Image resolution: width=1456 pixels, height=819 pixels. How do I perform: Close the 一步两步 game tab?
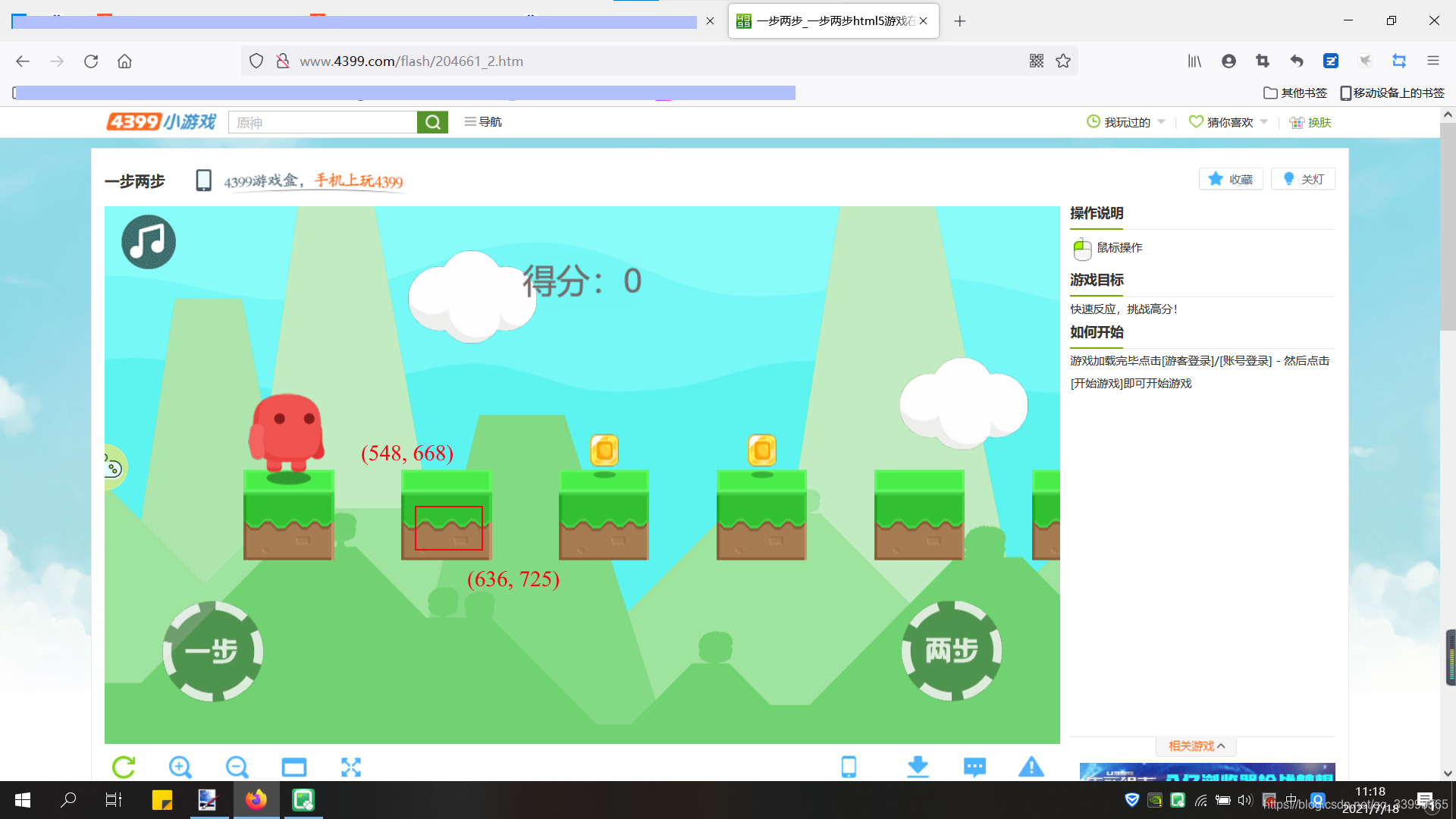[x=924, y=21]
